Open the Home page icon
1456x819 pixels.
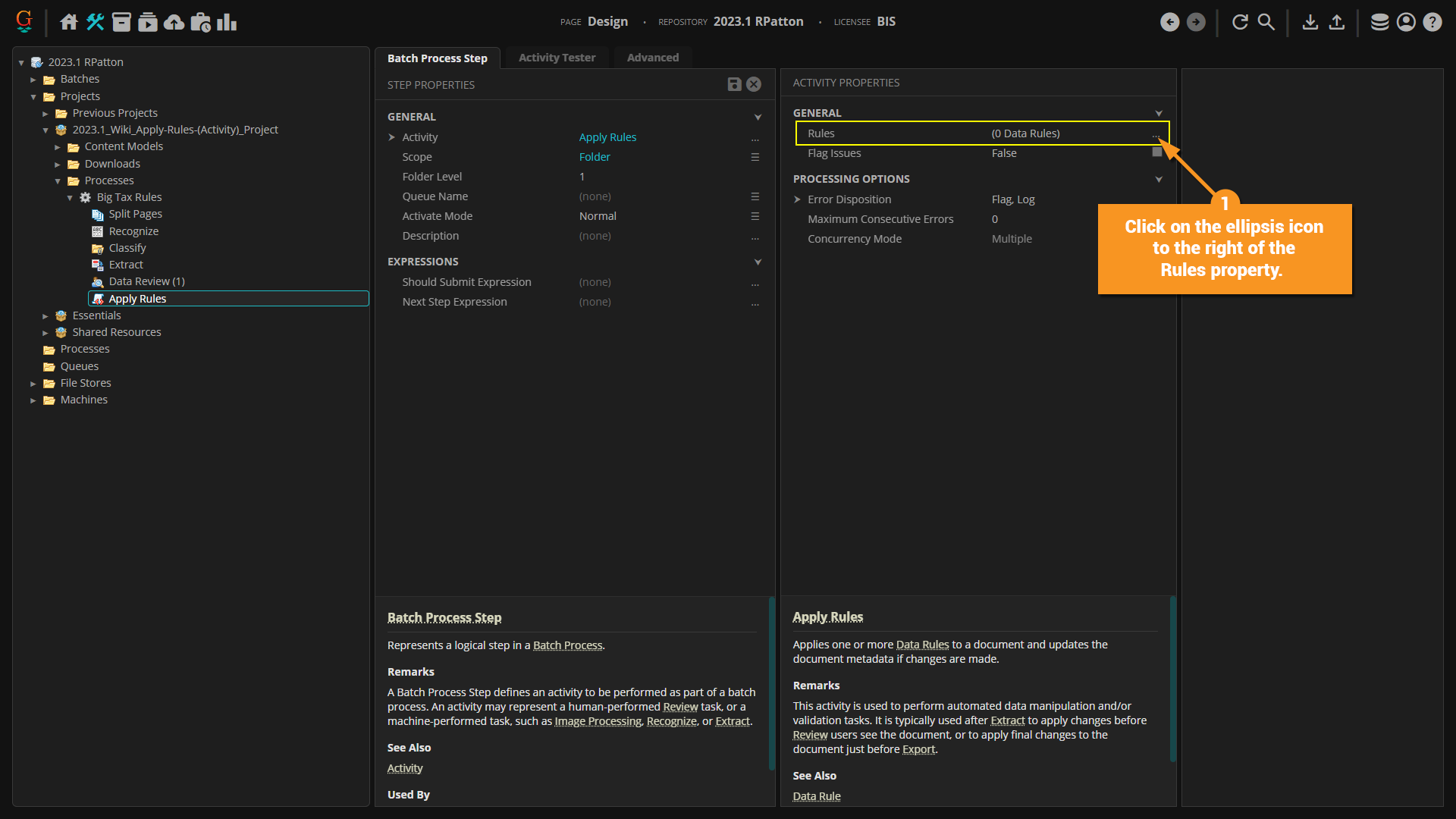69,22
